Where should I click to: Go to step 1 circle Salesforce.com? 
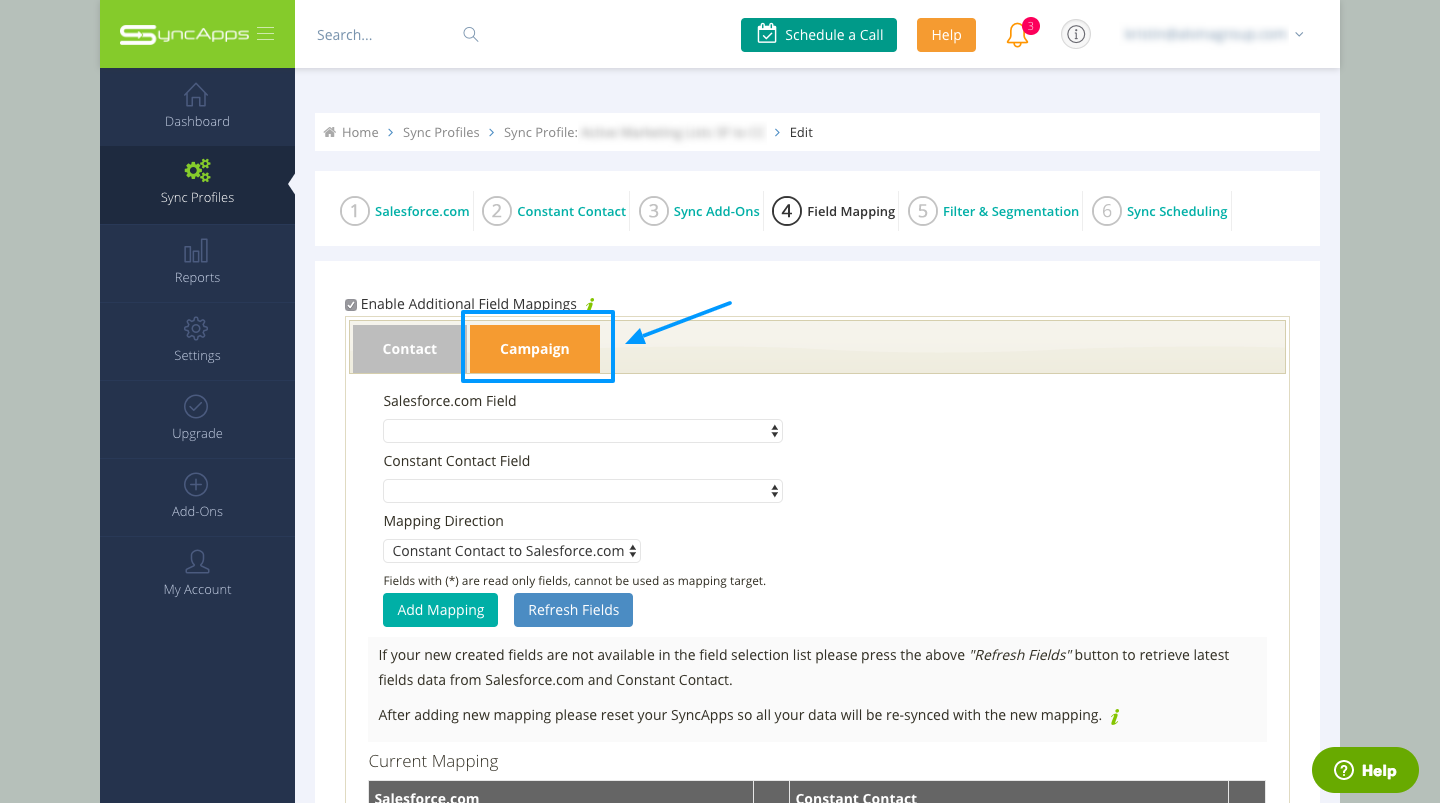(x=355, y=211)
